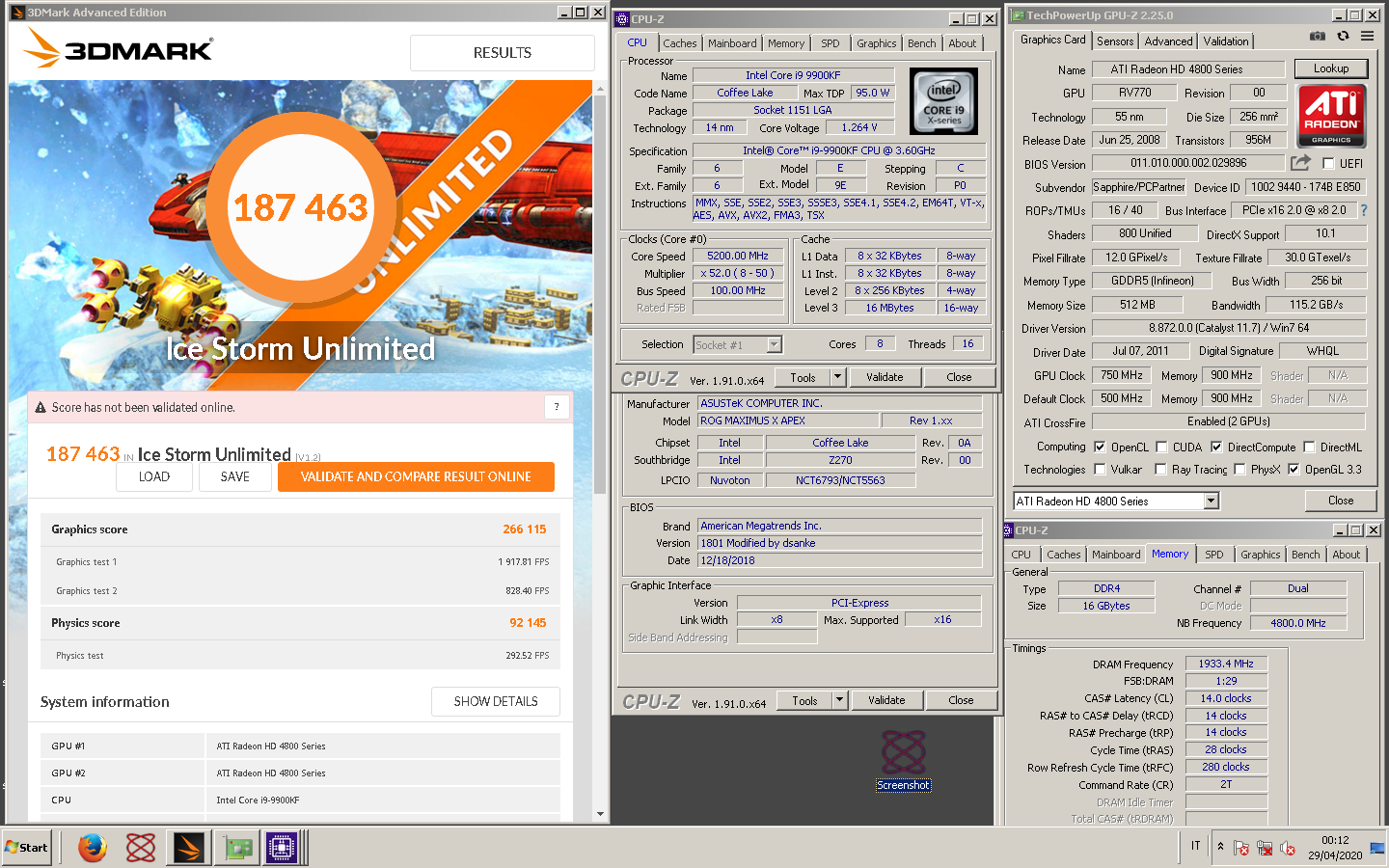
Task: Click the 3DMark title bar app icon
Action: (17, 13)
